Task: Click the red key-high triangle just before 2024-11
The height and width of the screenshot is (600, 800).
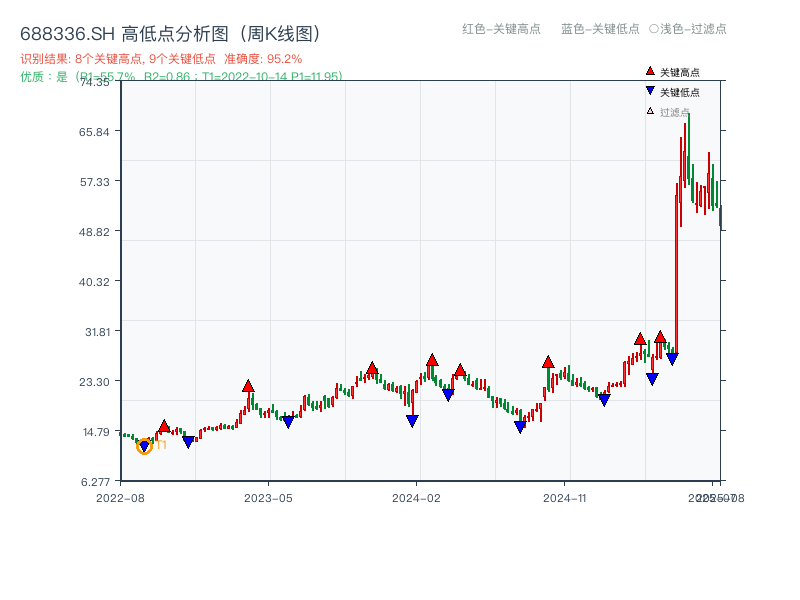Action: (x=548, y=362)
